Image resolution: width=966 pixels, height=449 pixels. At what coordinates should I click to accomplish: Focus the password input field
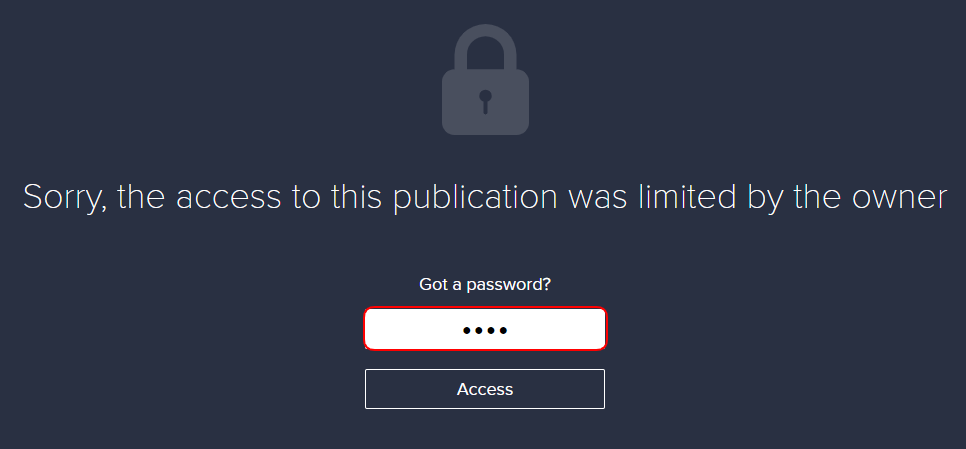[485, 329]
